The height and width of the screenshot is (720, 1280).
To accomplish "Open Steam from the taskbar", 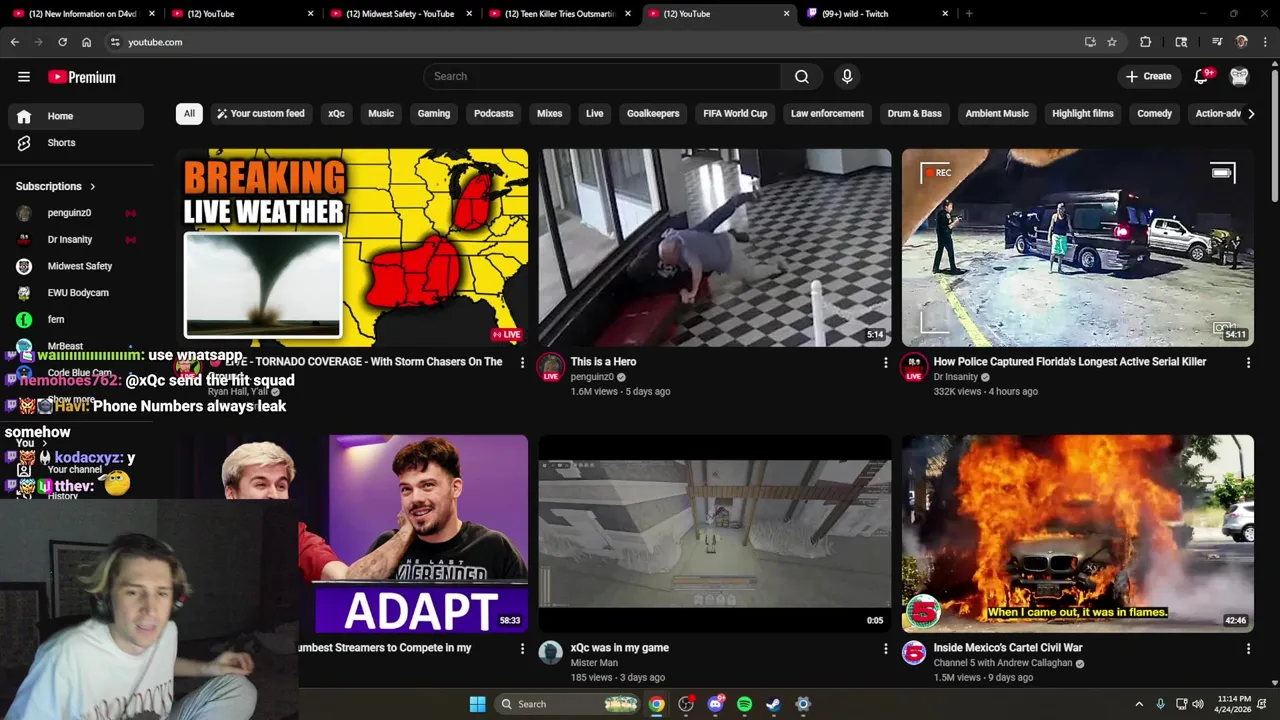I will point(773,704).
